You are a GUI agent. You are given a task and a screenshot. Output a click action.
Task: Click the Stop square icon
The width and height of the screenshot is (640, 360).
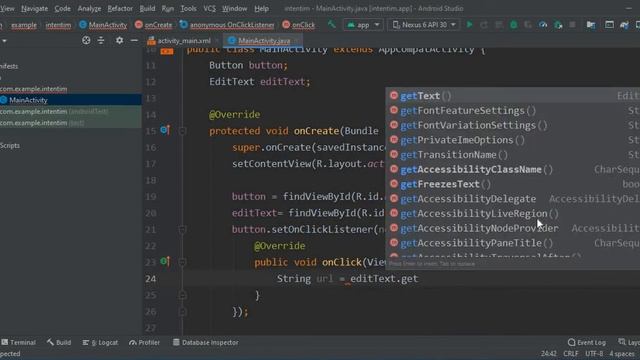(572, 25)
